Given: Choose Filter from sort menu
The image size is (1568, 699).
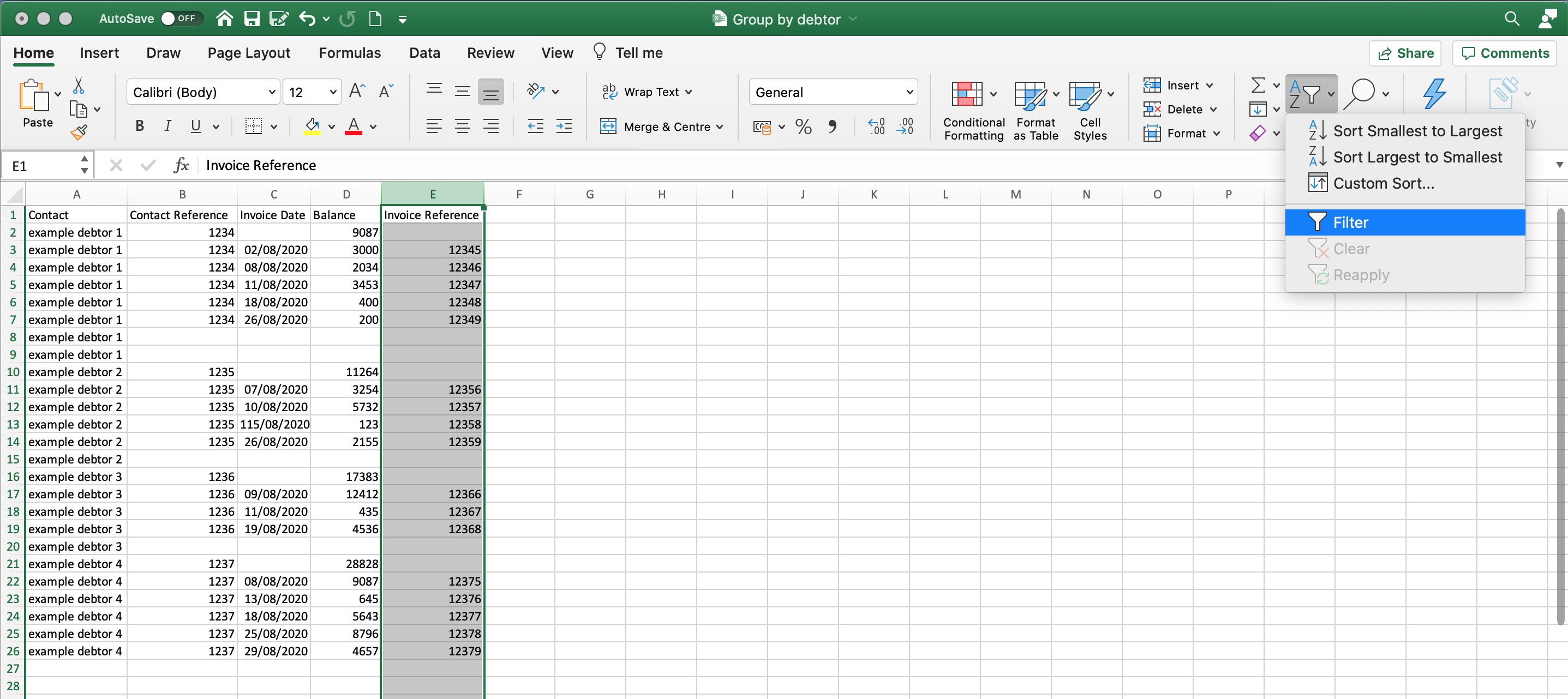Looking at the screenshot, I should (1405, 222).
